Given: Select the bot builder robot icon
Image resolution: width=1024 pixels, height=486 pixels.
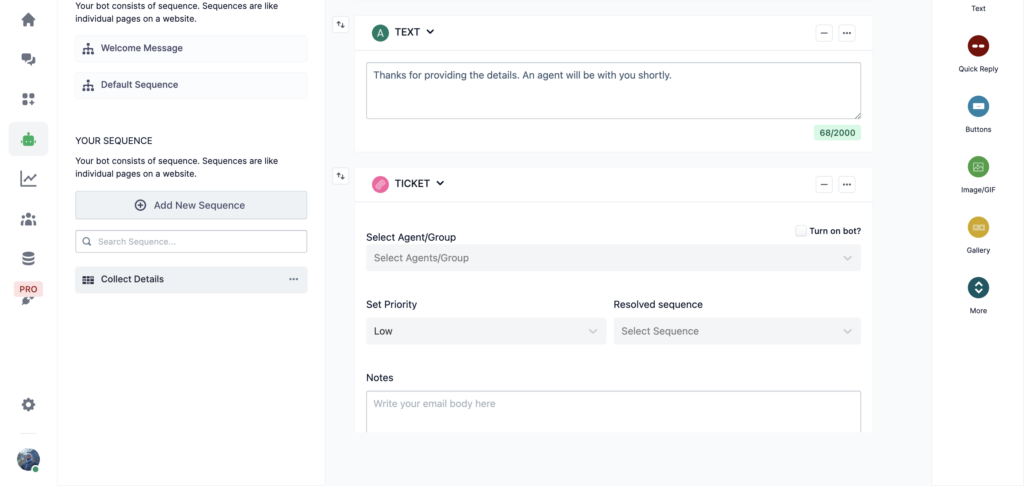Looking at the screenshot, I should pyautogui.click(x=28, y=139).
